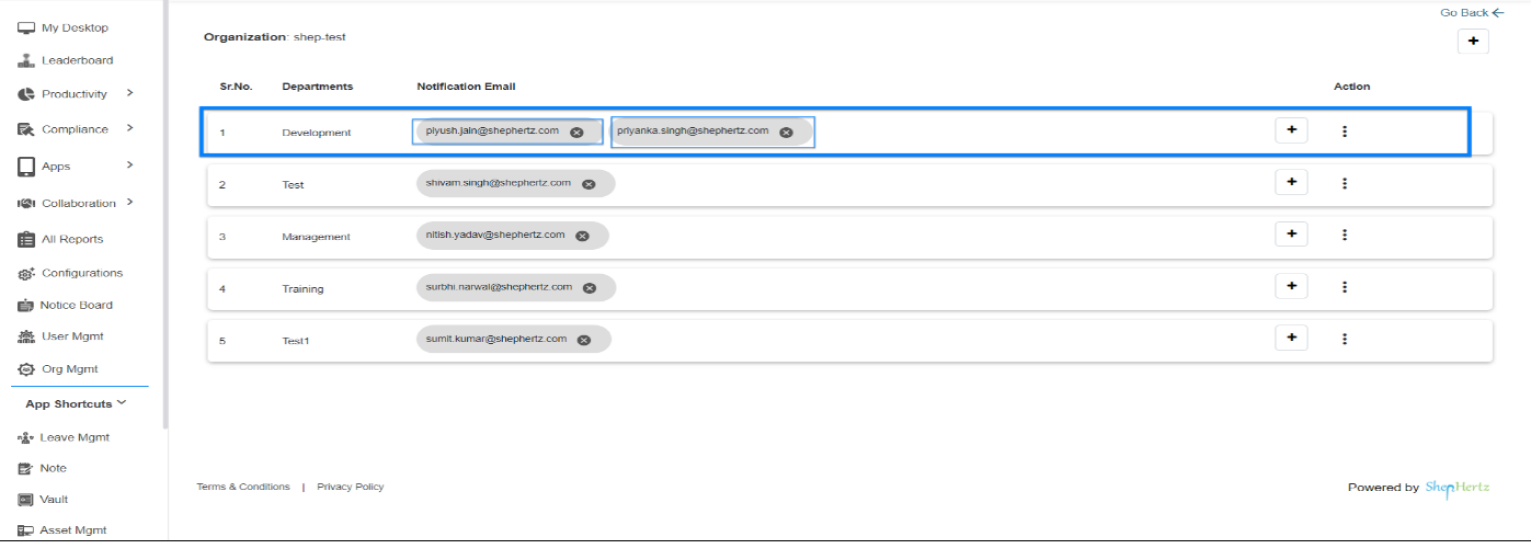1531x542 pixels.
Task: Remove piyush.jain@shephertz.com email chip
Action: click(576, 132)
